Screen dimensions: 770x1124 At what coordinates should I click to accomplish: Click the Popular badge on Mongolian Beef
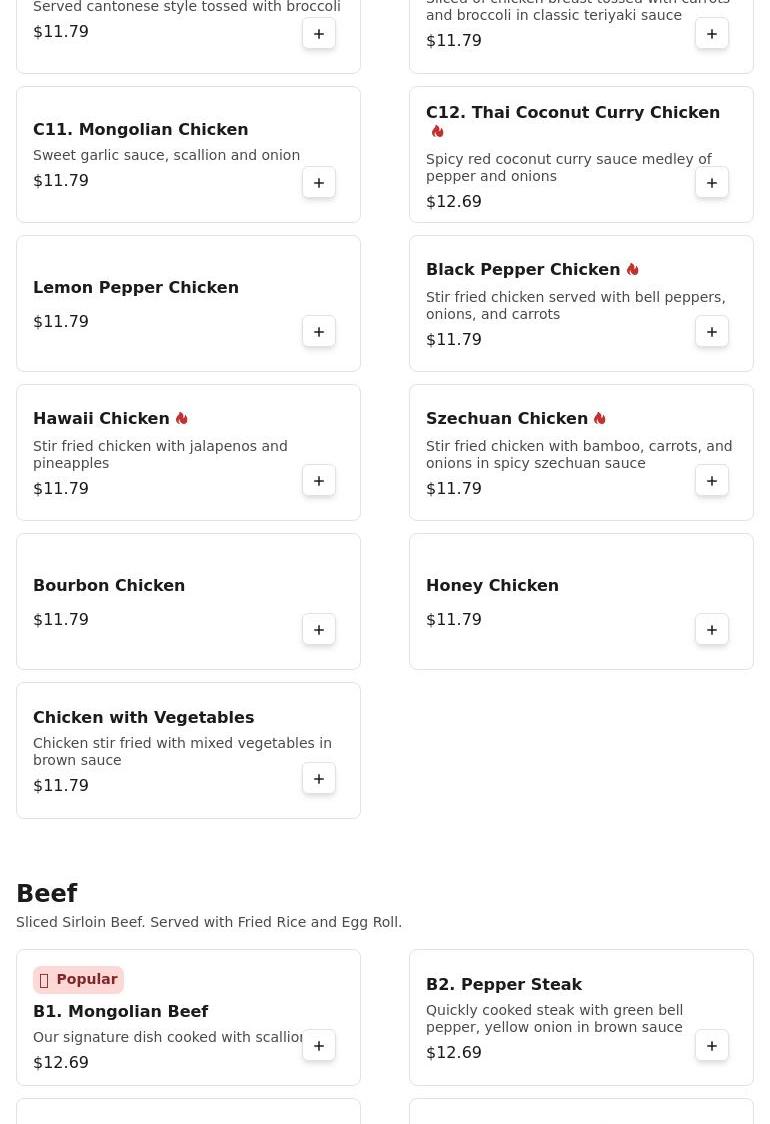[78, 979]
